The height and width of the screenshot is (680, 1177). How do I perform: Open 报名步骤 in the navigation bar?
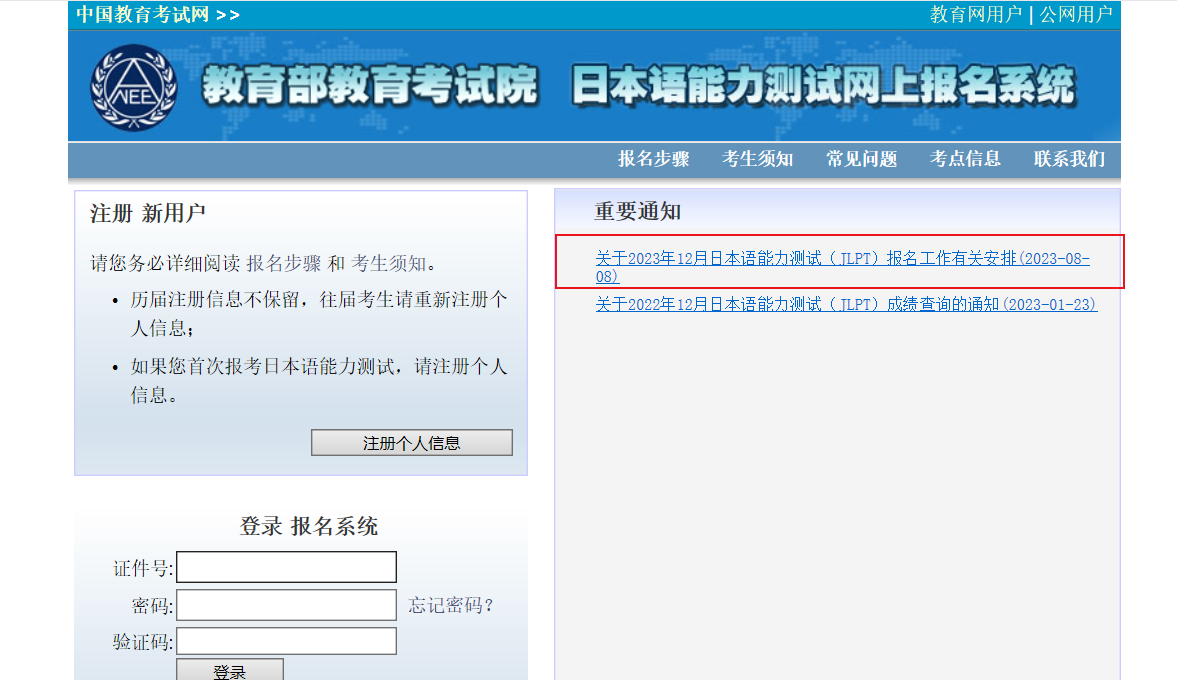click(653, 159)
